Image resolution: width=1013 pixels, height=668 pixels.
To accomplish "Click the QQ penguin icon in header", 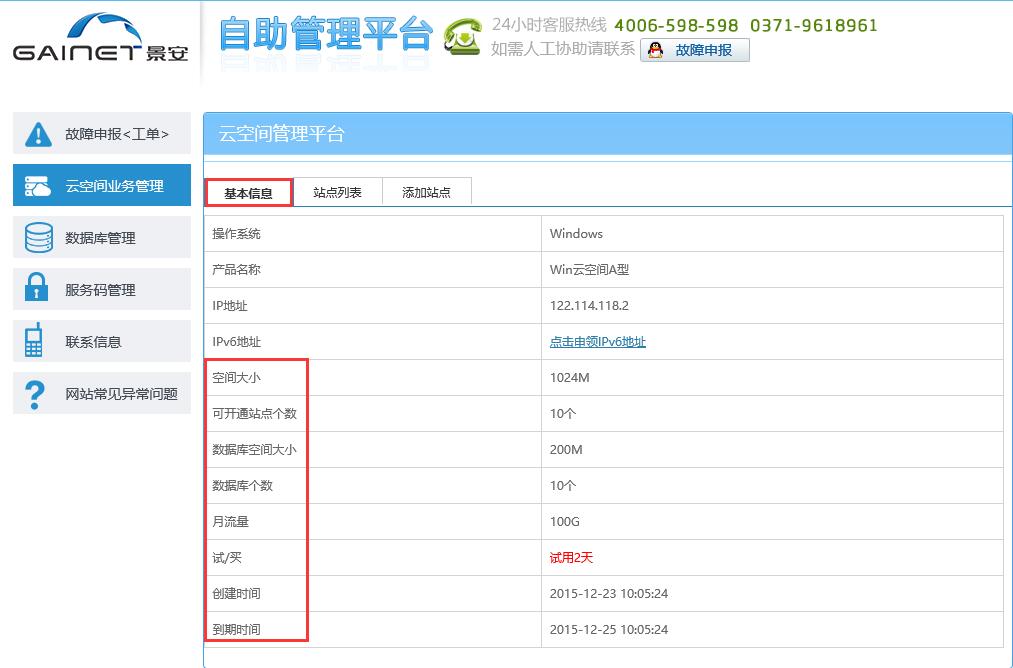I will [x=655, y=50].
